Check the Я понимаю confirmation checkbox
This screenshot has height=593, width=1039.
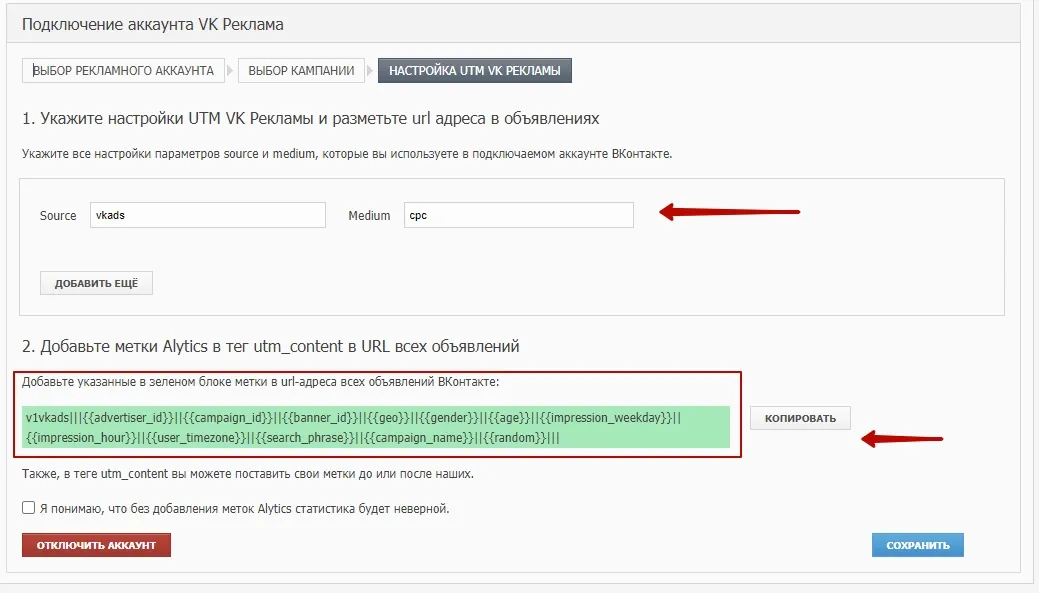point(28,508)
